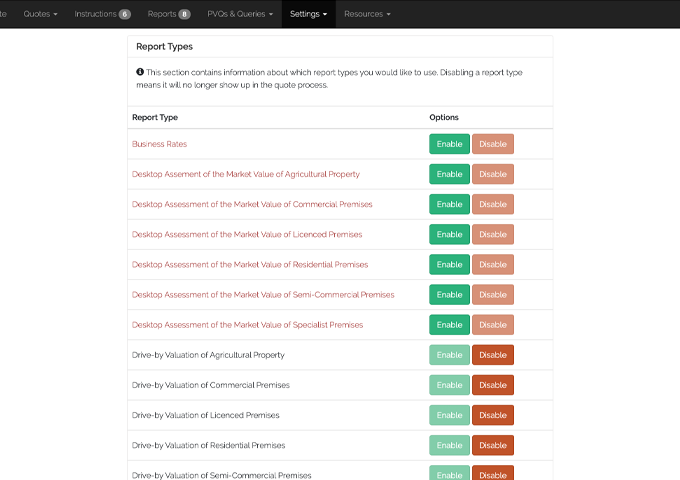Screen dimensions: 680x480
Task: Disable Drive-by Valuation of Agricultural Property
Action: click(x=493, y=355)
